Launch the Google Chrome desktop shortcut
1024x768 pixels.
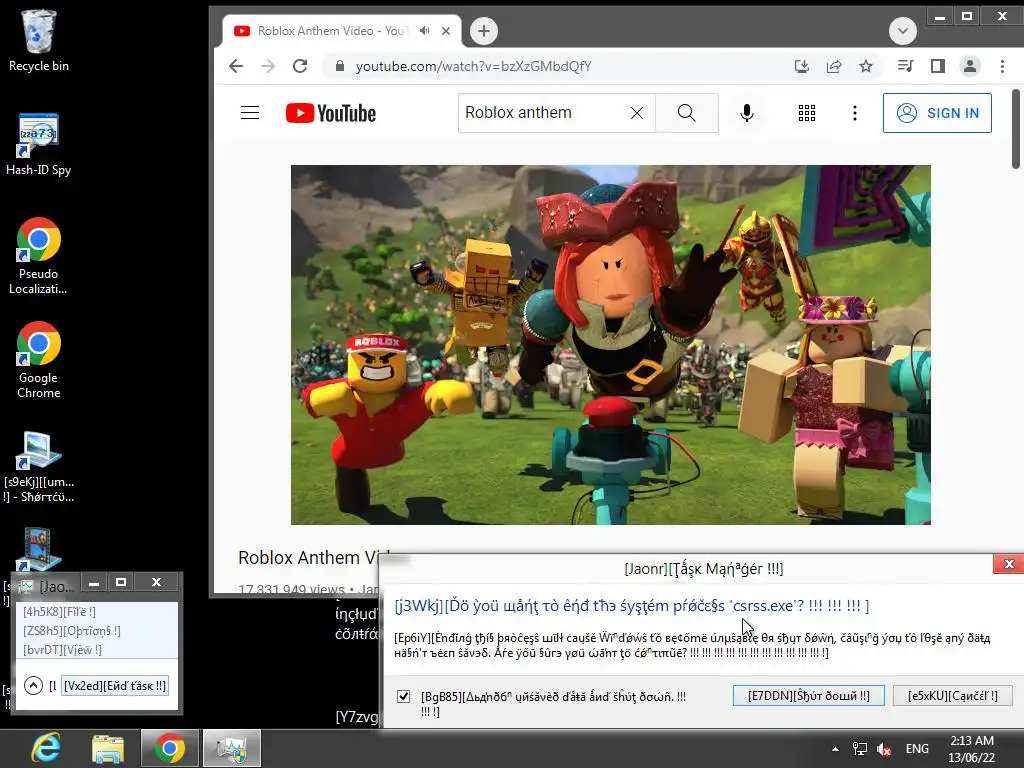pyautogui.click(x=39, y=360)
